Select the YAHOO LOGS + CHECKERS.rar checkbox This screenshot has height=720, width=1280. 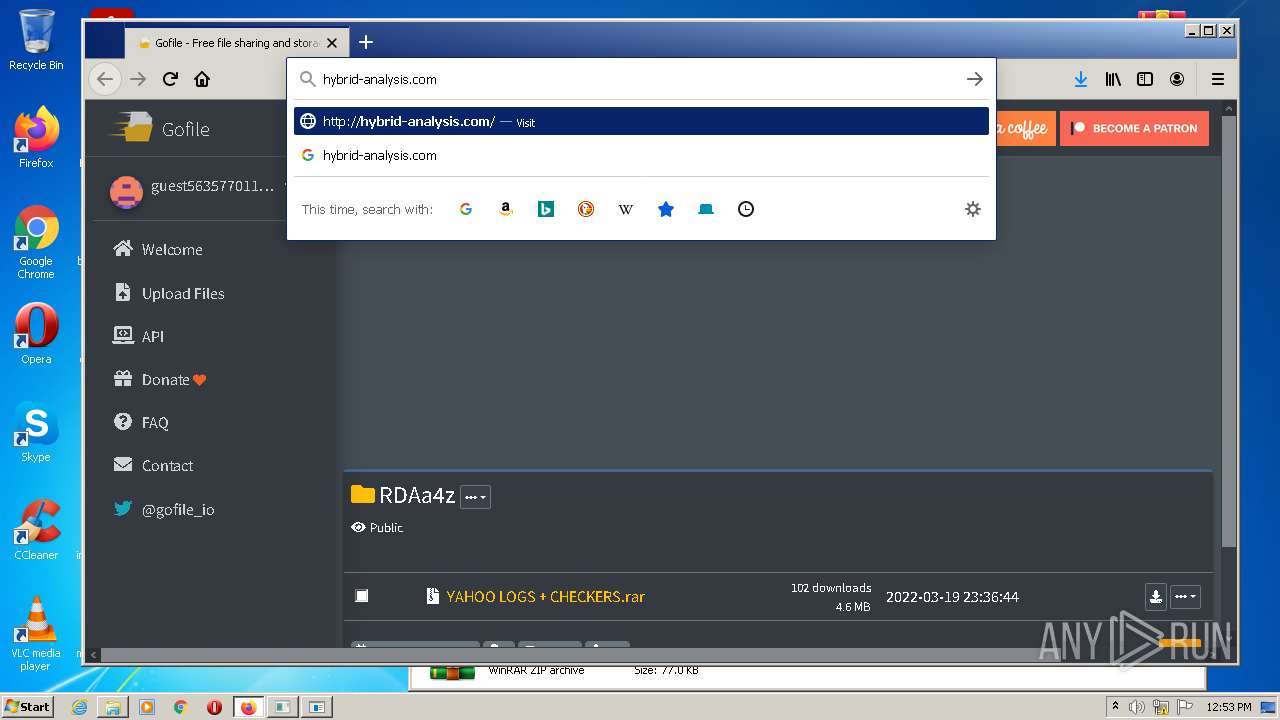[x=362, y=596]
